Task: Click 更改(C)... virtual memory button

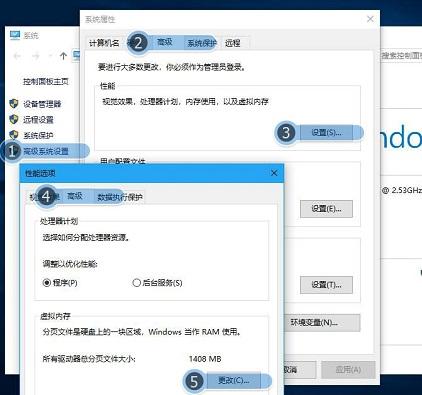Action: [233, 380]
